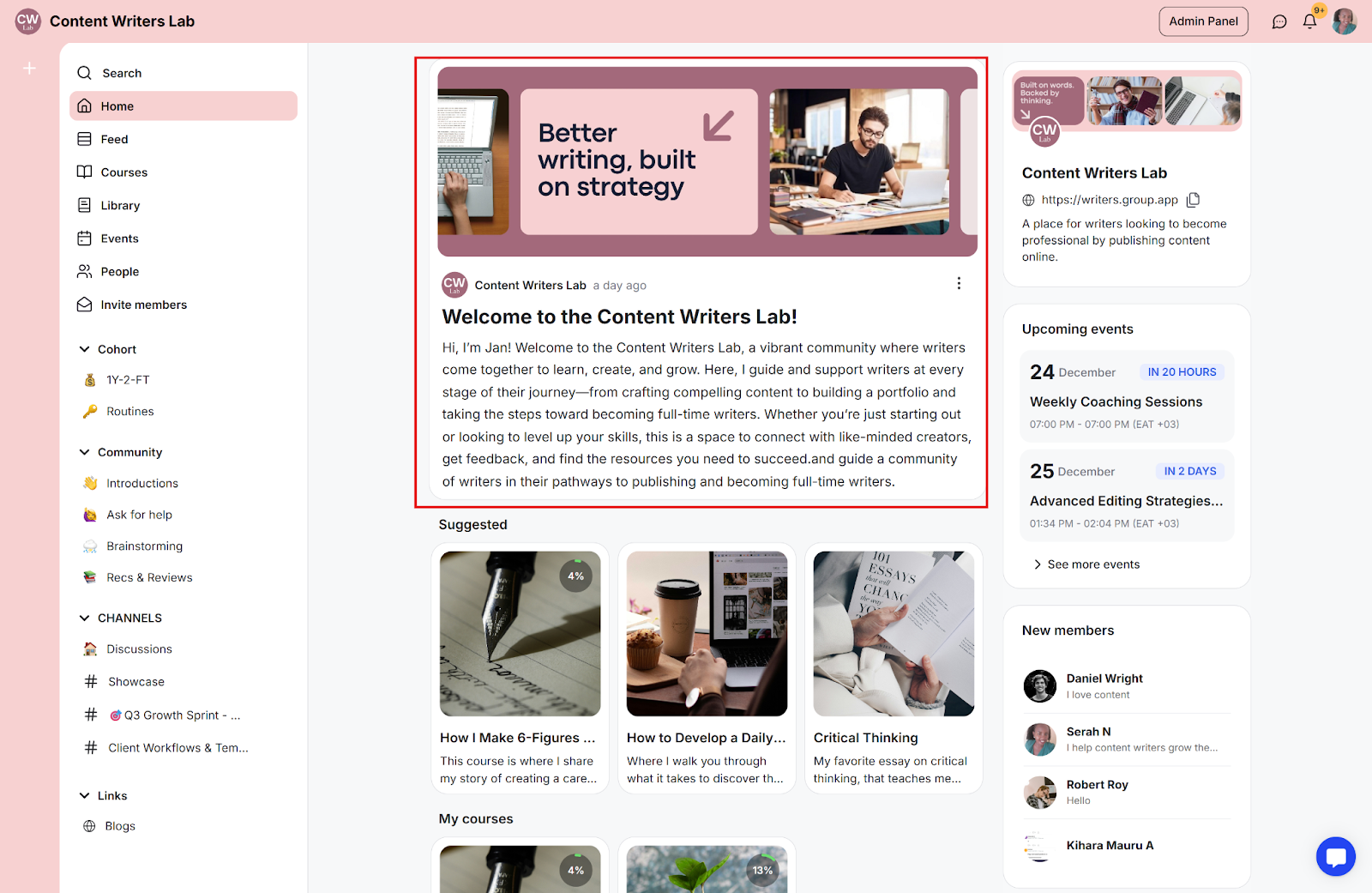Open the notifications bell icon
1372x893 pixels.
coord(1309,21)
